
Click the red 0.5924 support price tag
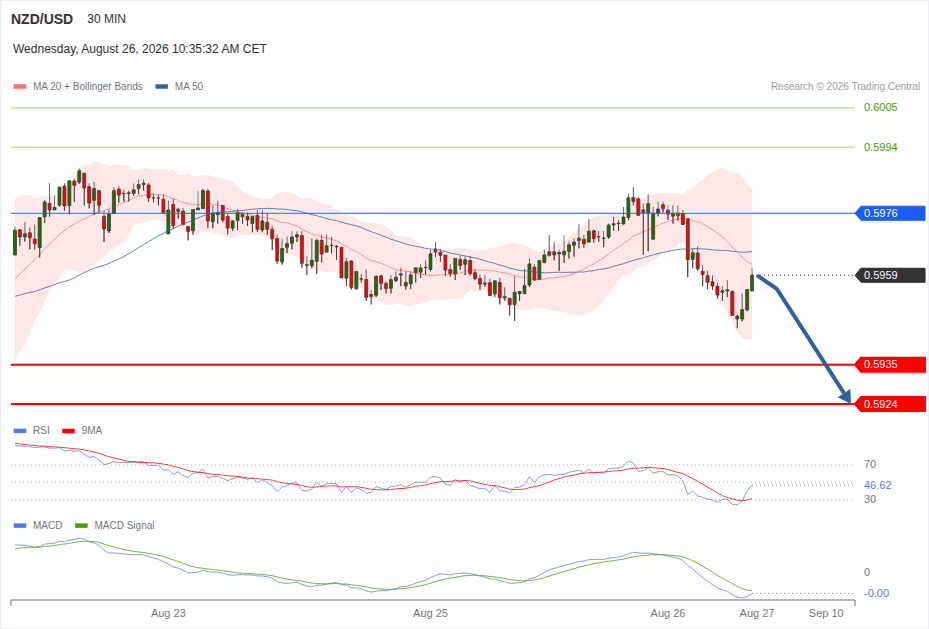[890, 404]
